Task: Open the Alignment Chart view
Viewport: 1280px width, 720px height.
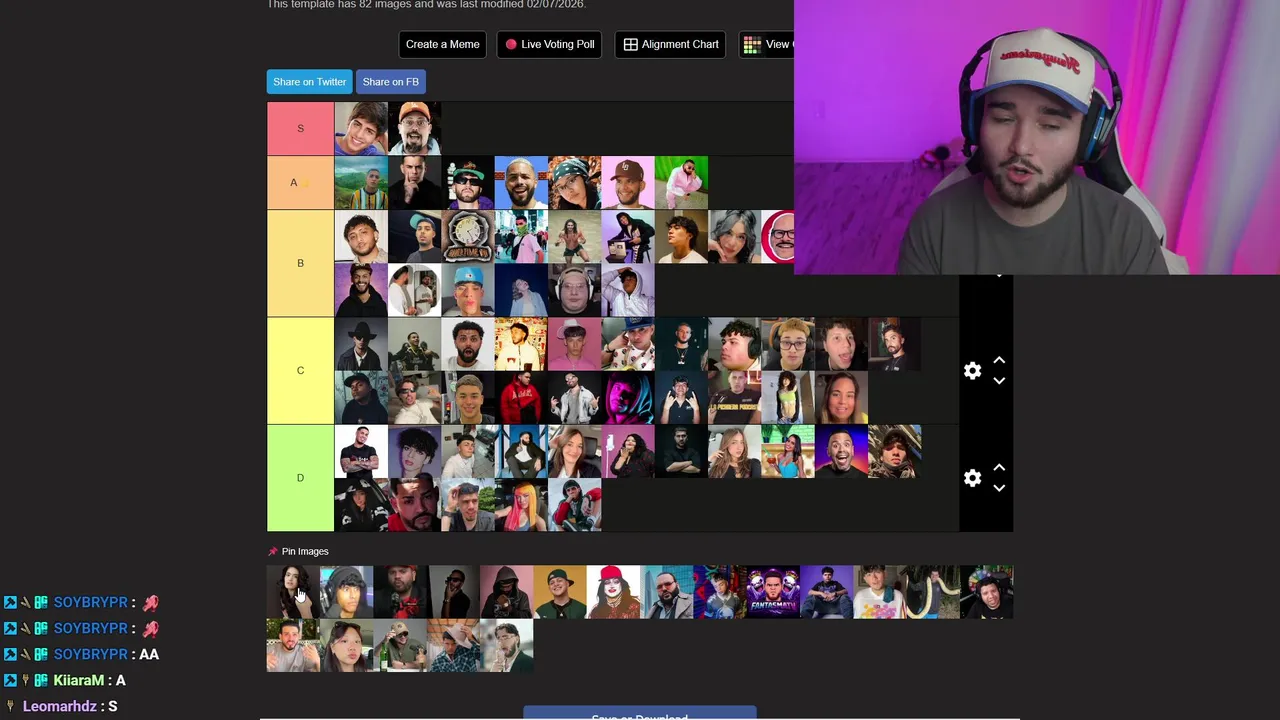Action: coord(671,44)
